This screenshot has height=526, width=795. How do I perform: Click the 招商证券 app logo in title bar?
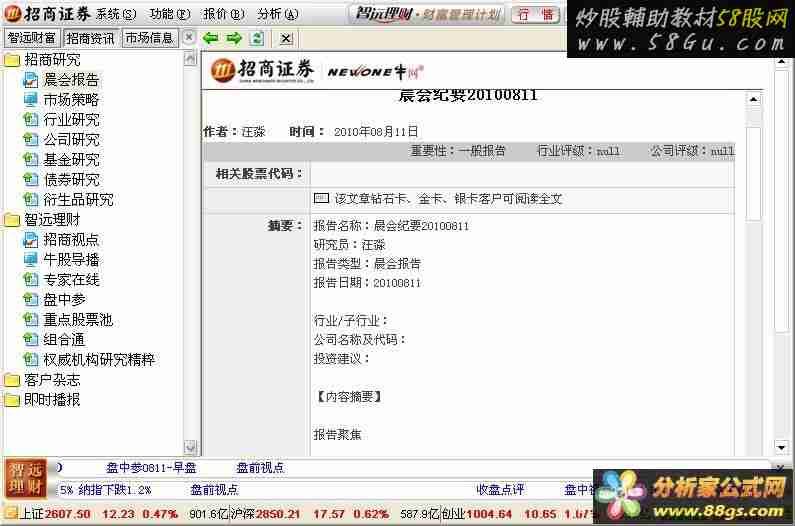pyautogui.click(x=48, y=14)
